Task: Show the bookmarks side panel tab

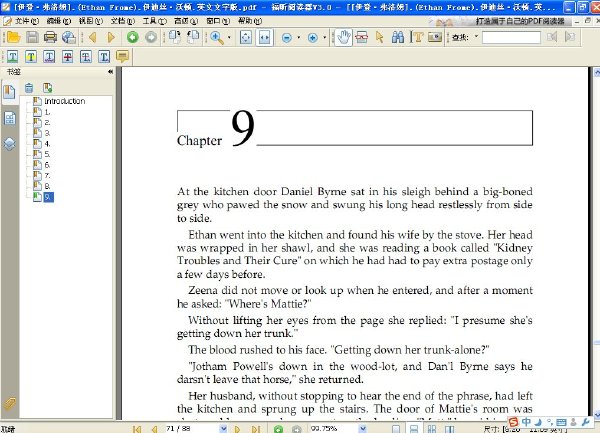Action: click(x=9, y=92)
